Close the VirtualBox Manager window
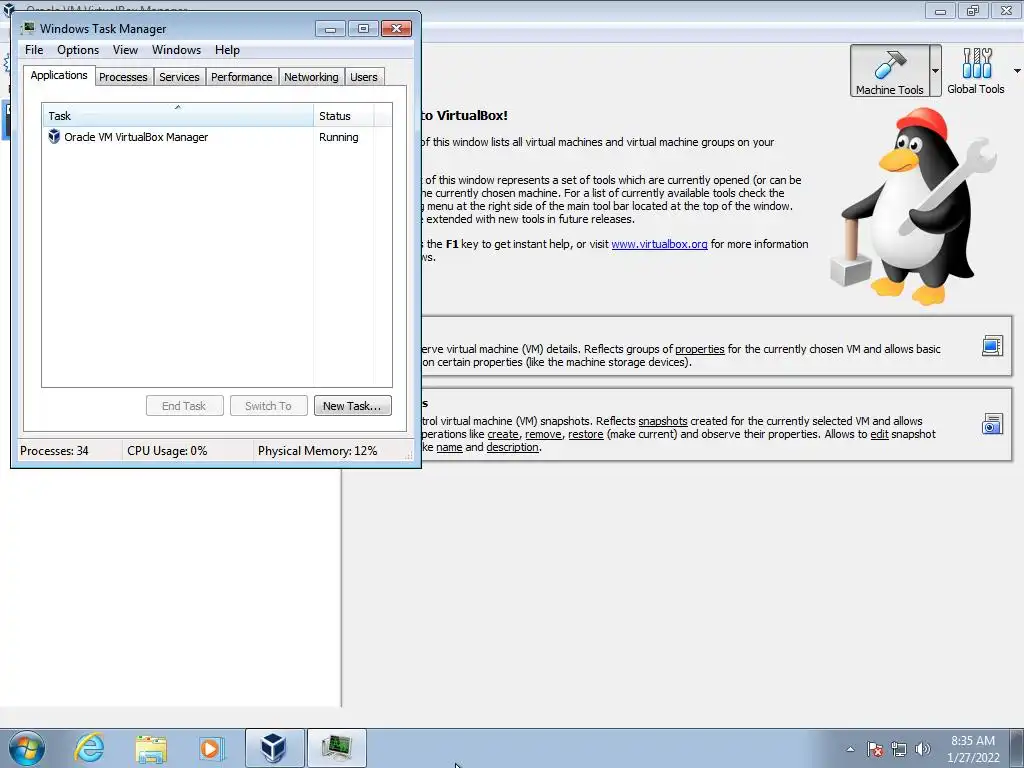The width and height of the screenshot is (1024, 768). [x=1006, y=10]
